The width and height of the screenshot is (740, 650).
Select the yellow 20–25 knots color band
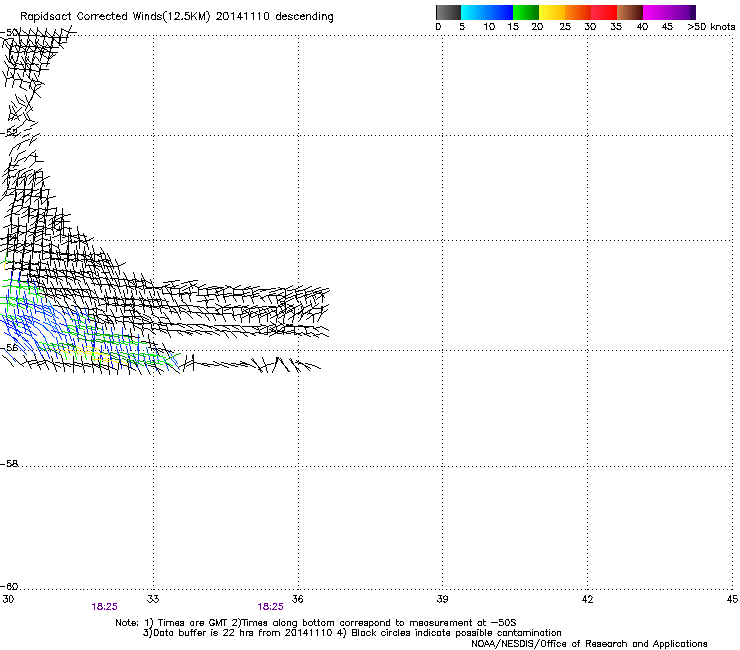[552, 12]
